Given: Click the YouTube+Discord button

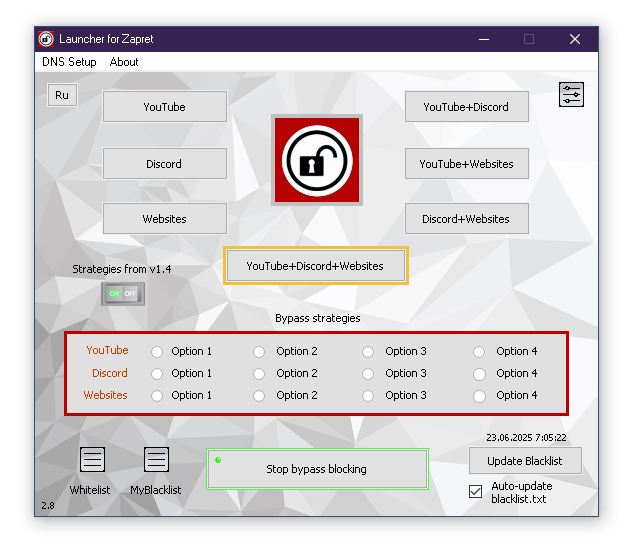Looking at the screenshot, I should (x=467, y=107).
